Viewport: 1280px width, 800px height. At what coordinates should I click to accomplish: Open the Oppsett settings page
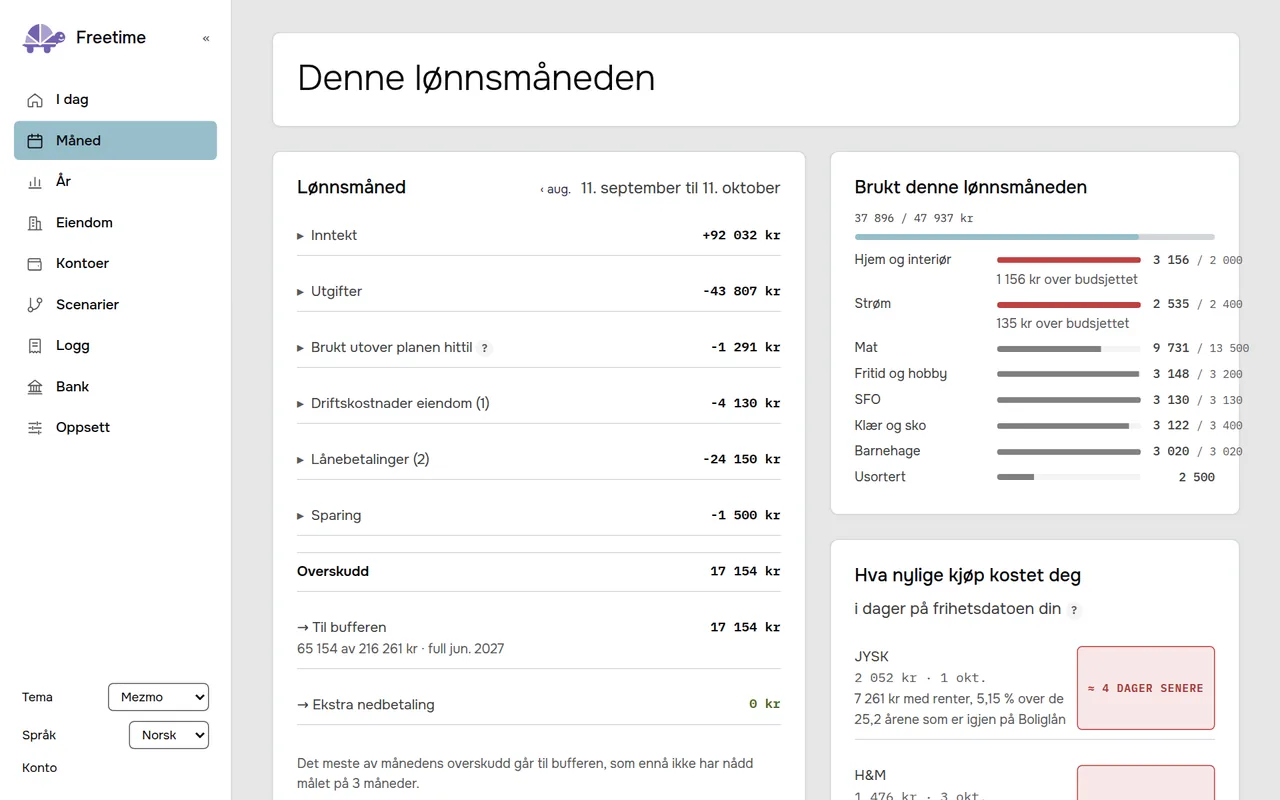(x=115, y=428)
